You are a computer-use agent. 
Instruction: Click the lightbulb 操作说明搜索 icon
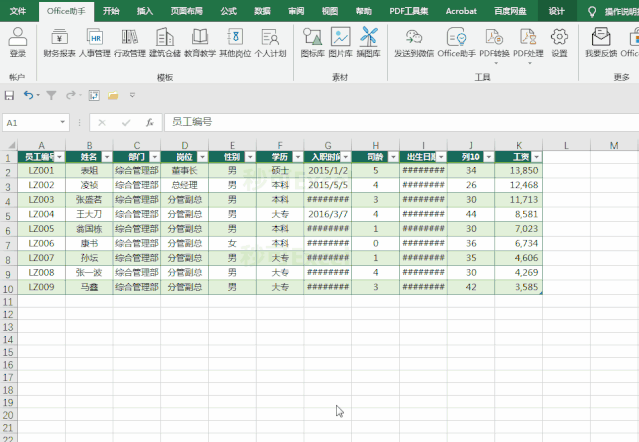pos(592,11)
